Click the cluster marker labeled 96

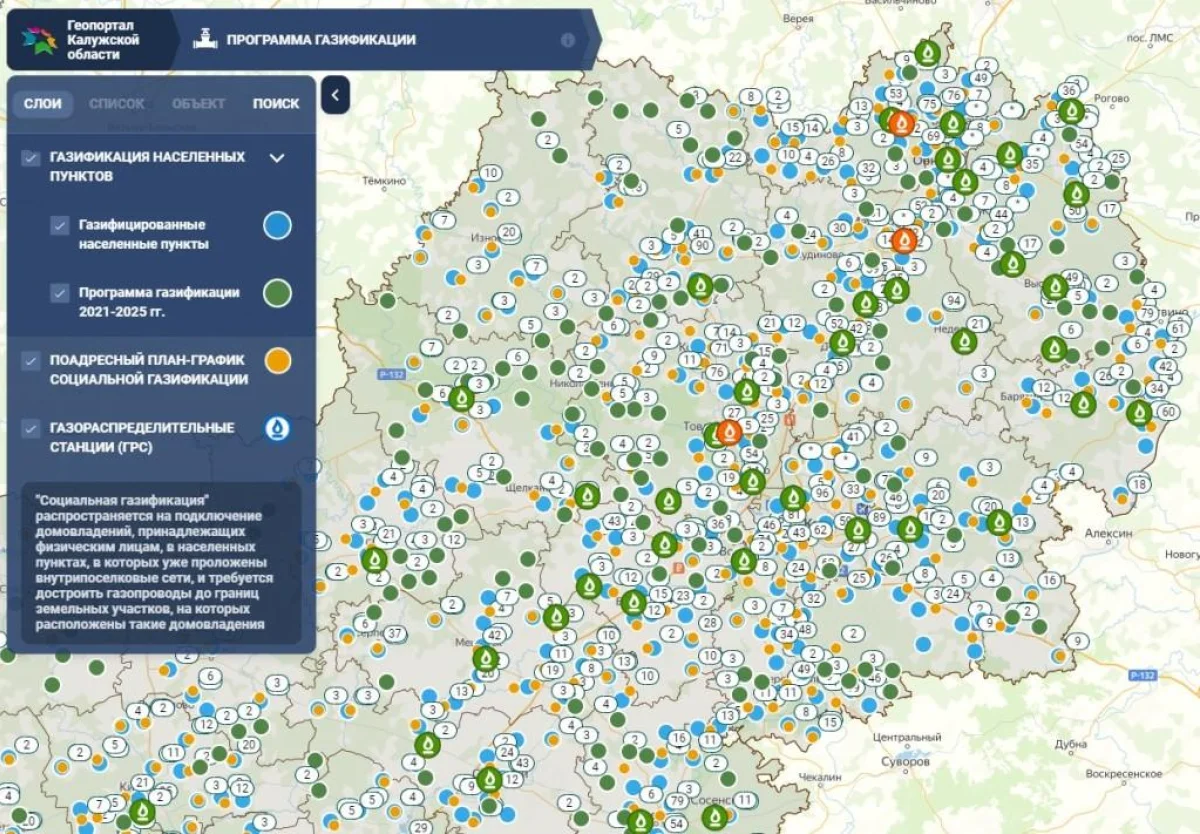[x=823, y=493]
